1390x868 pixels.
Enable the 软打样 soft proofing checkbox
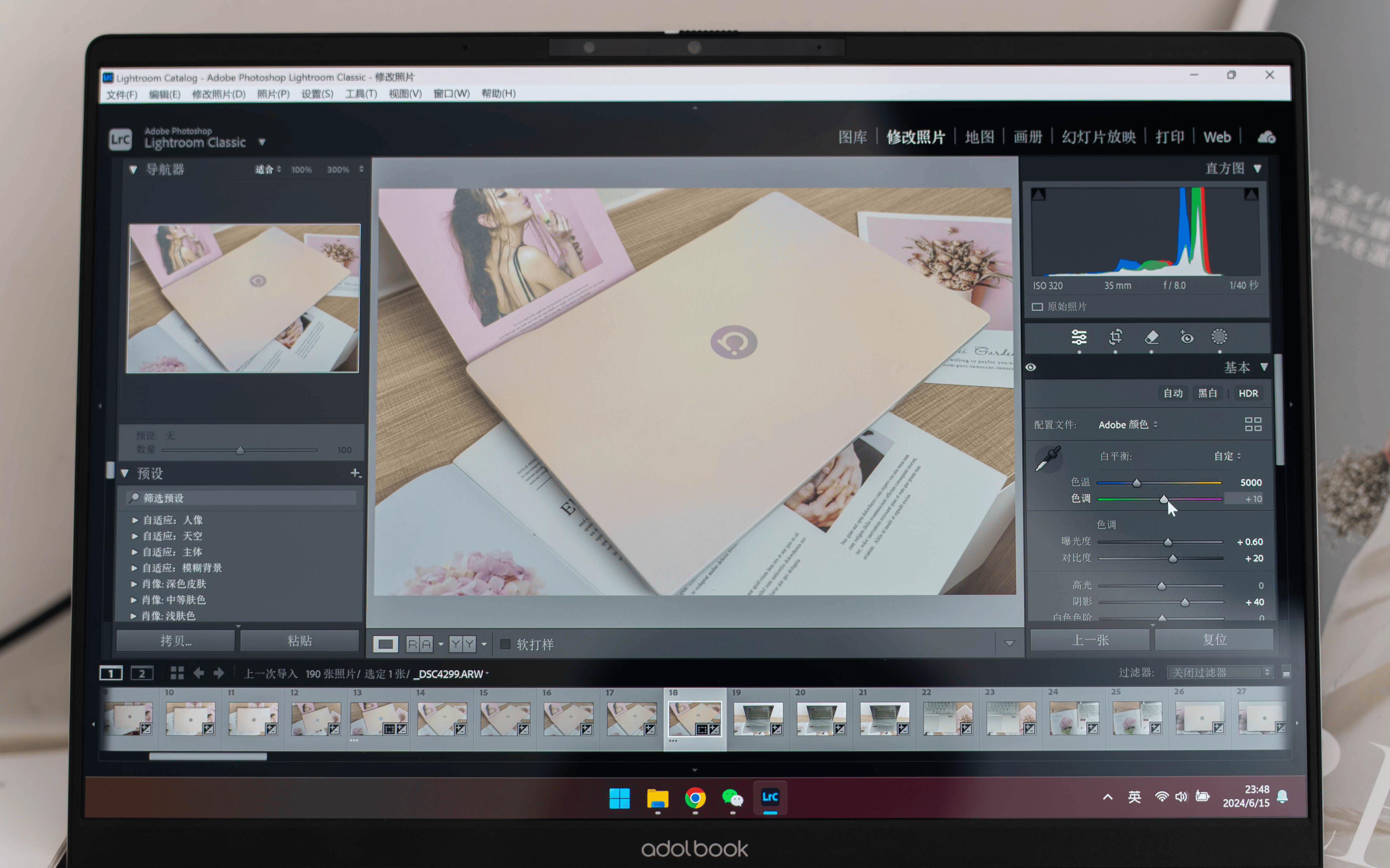tap(505, 644)
